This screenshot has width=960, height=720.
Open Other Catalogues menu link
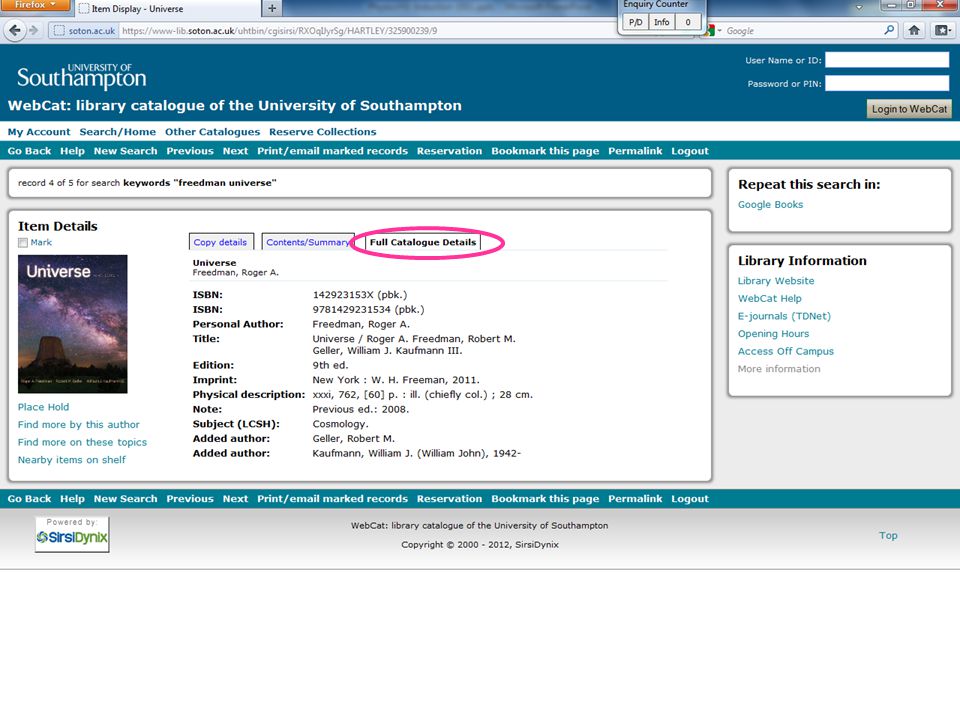point(212,132)
